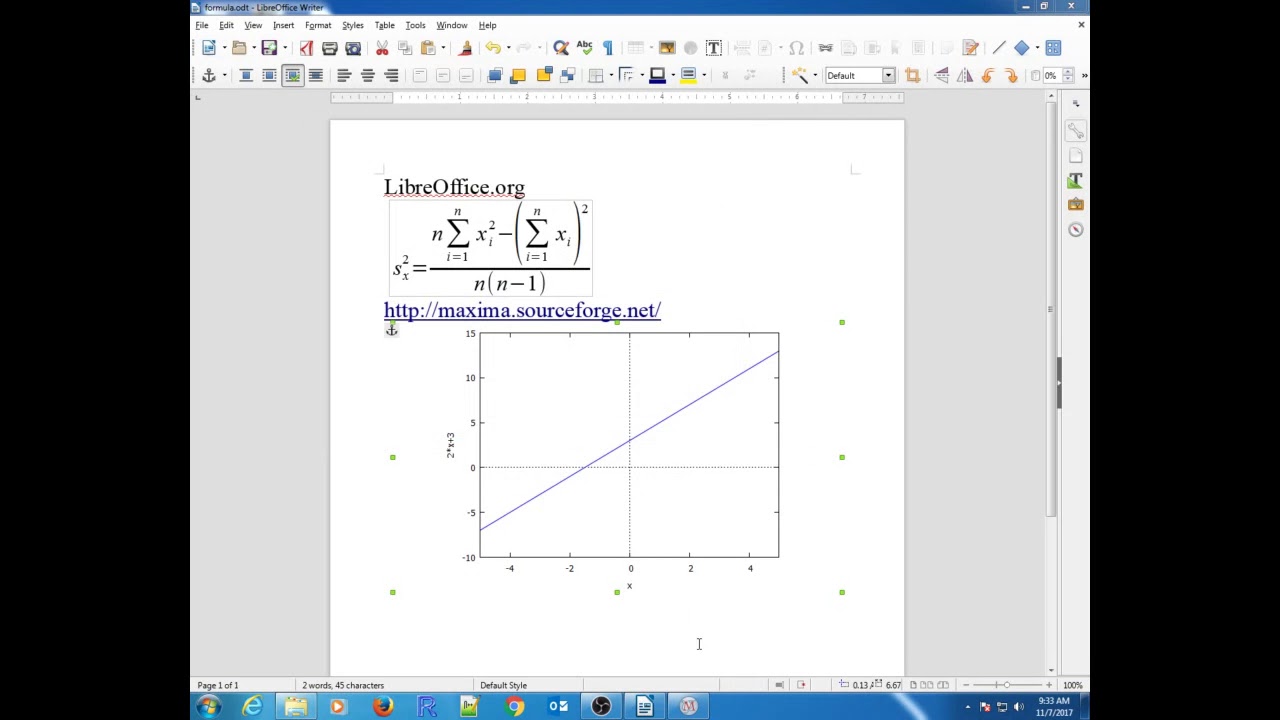1280x720 pixels.
Task: Insert a special character using the Omega icon
Action: [x=796, y=48]
